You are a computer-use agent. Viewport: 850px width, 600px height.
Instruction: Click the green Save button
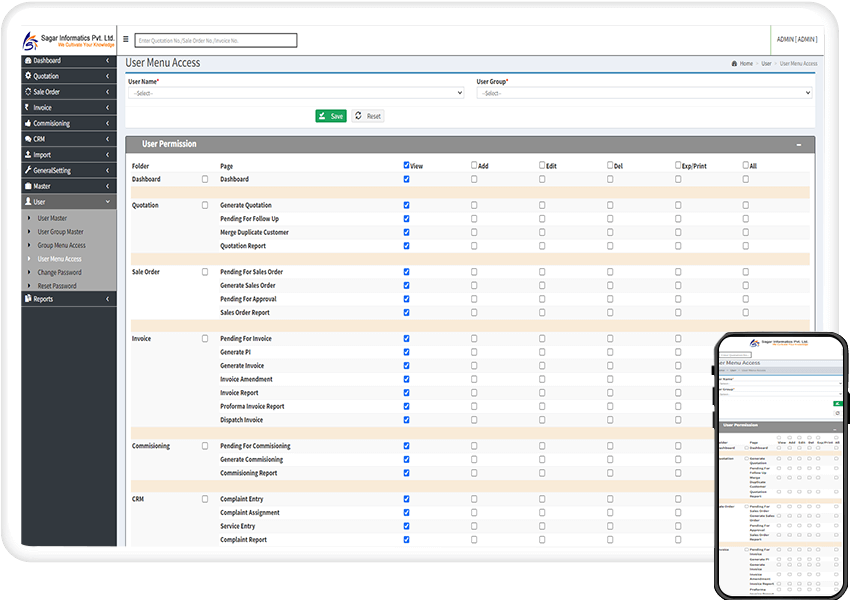tap(331, 116)
